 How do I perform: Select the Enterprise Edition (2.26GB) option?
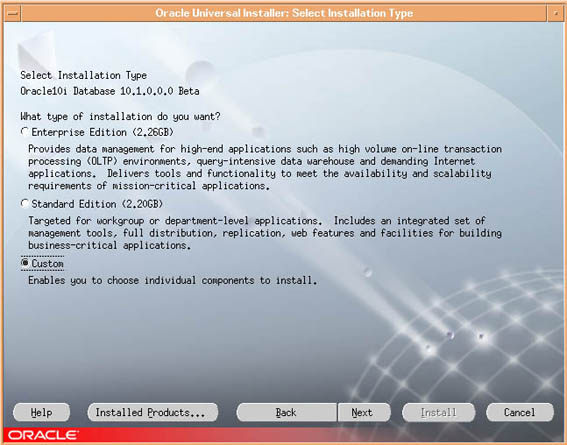(x=25, y=132)
